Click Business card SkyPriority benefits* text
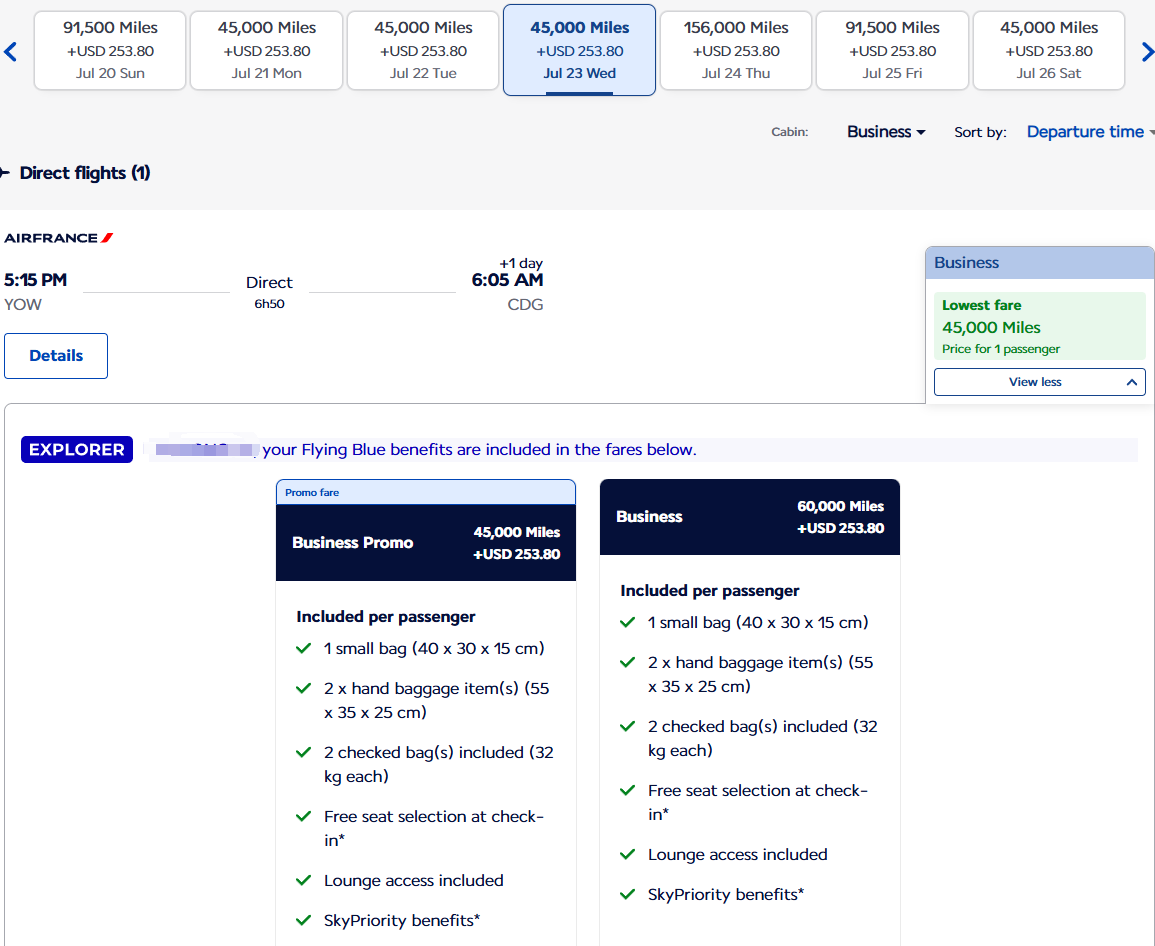Image resolution: width=1155 pixels, height=946 pixels. pyautogui.click(x=726, y=894)
